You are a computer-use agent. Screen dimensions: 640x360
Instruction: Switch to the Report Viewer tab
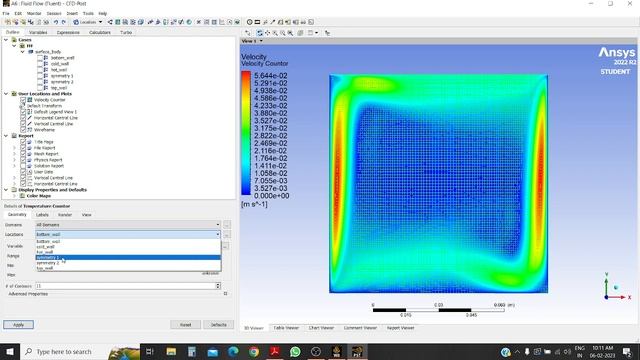tap(400, 328)
